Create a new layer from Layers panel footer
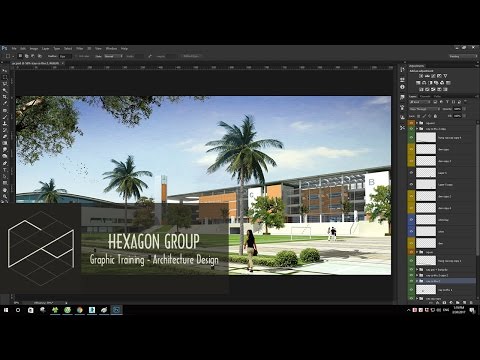 (x=464, y=302)
